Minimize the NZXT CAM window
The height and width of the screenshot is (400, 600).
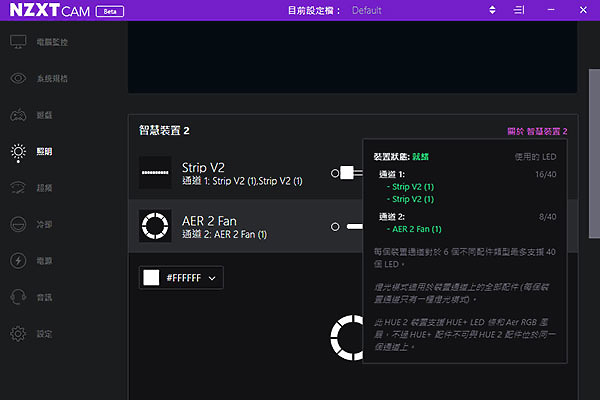point(551,10)
